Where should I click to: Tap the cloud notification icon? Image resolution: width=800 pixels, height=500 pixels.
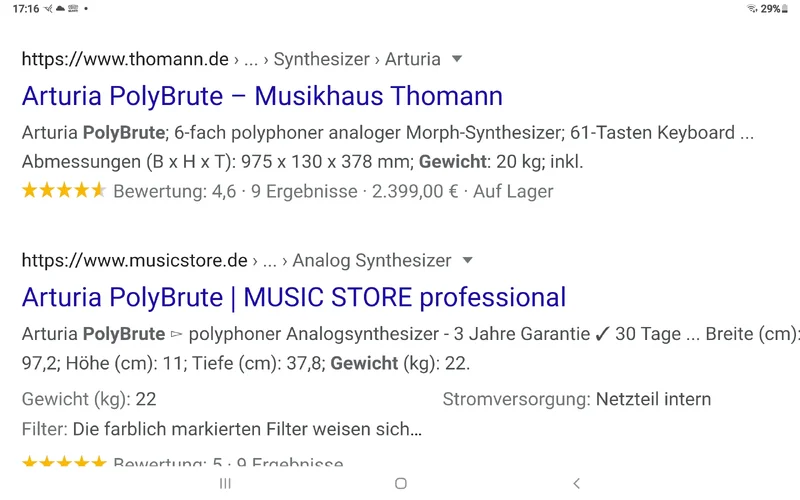pos(60,9)
